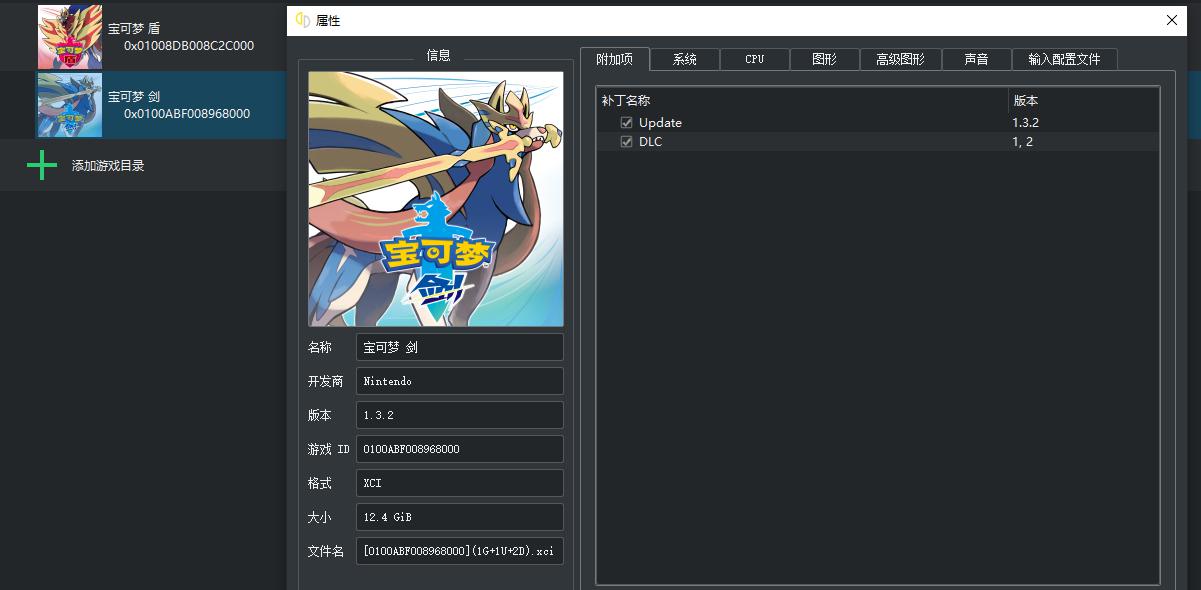1201x590 pixels.
Task: Close the 属性 dialog window
Action: 1172,20
